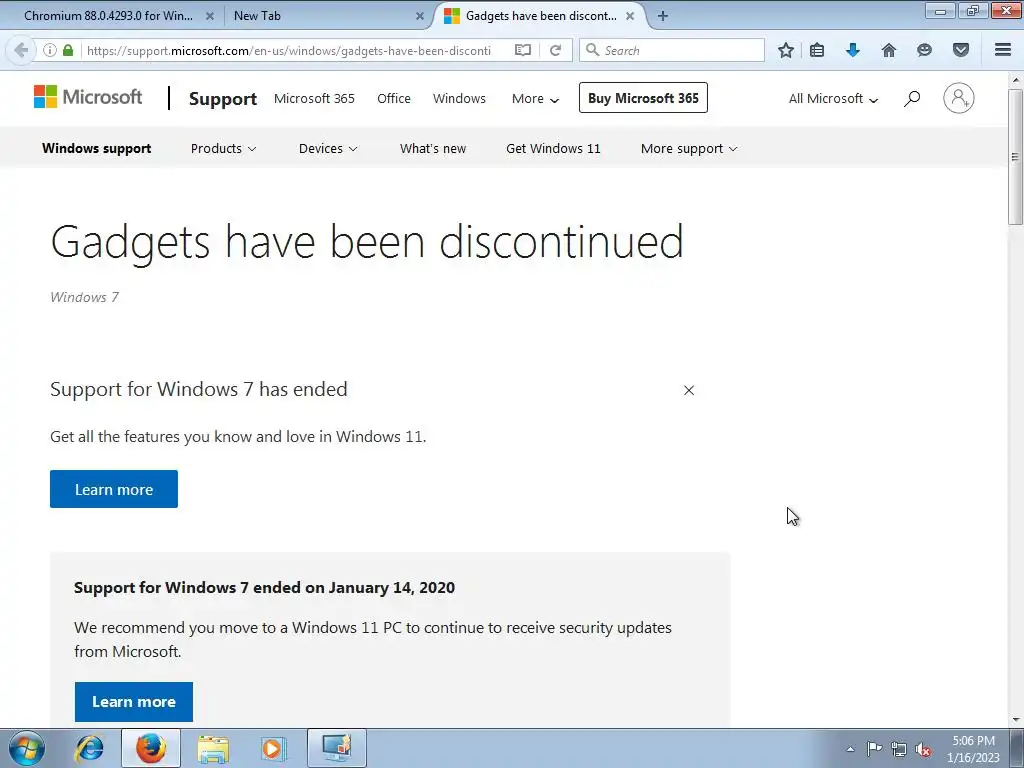1024x768 pixels.
Task: Save page to Pocket icon
Action: point(961,50)
